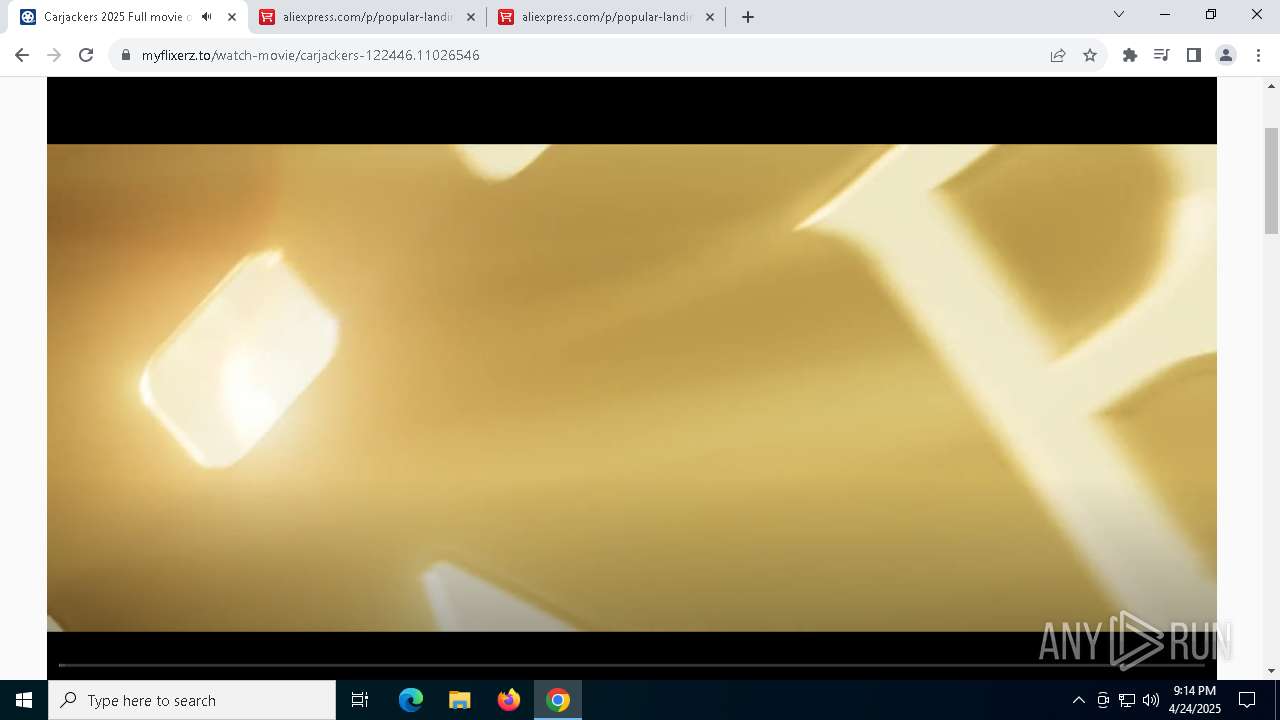Open the clock showing 9:14 PM
1280x720 pixels.
[1195, 700]
